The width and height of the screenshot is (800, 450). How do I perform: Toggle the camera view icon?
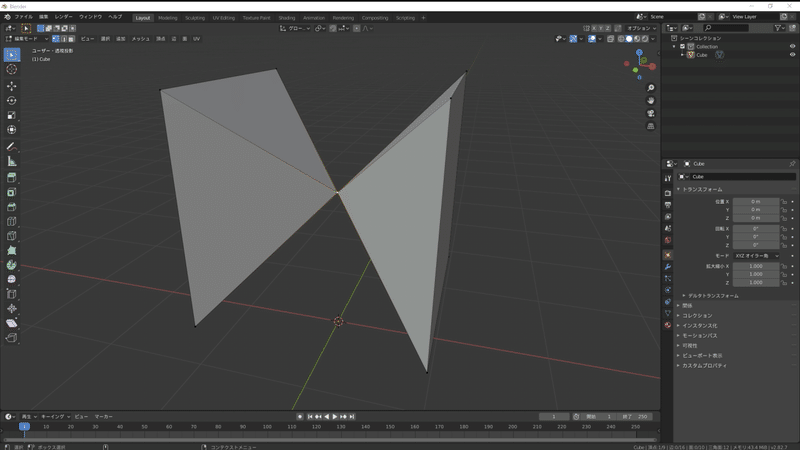tap(651, 113)
